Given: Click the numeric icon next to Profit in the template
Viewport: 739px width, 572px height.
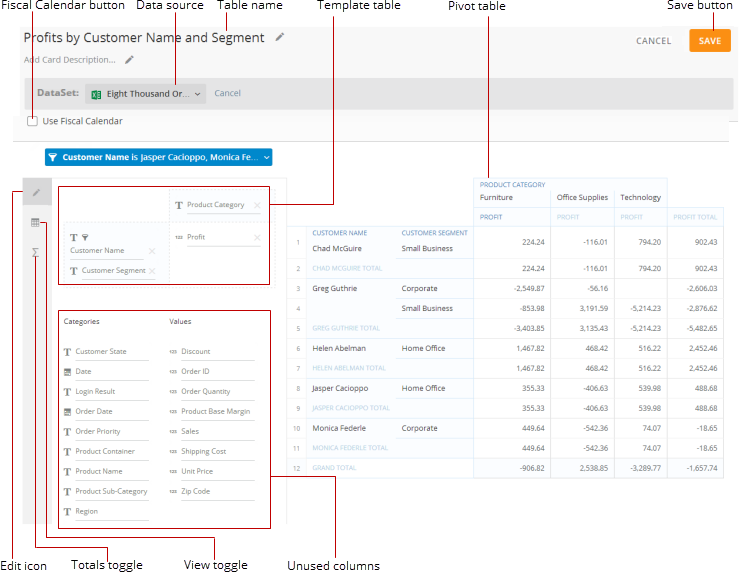Looking at the screenshot, I should [x=179, y=237].
